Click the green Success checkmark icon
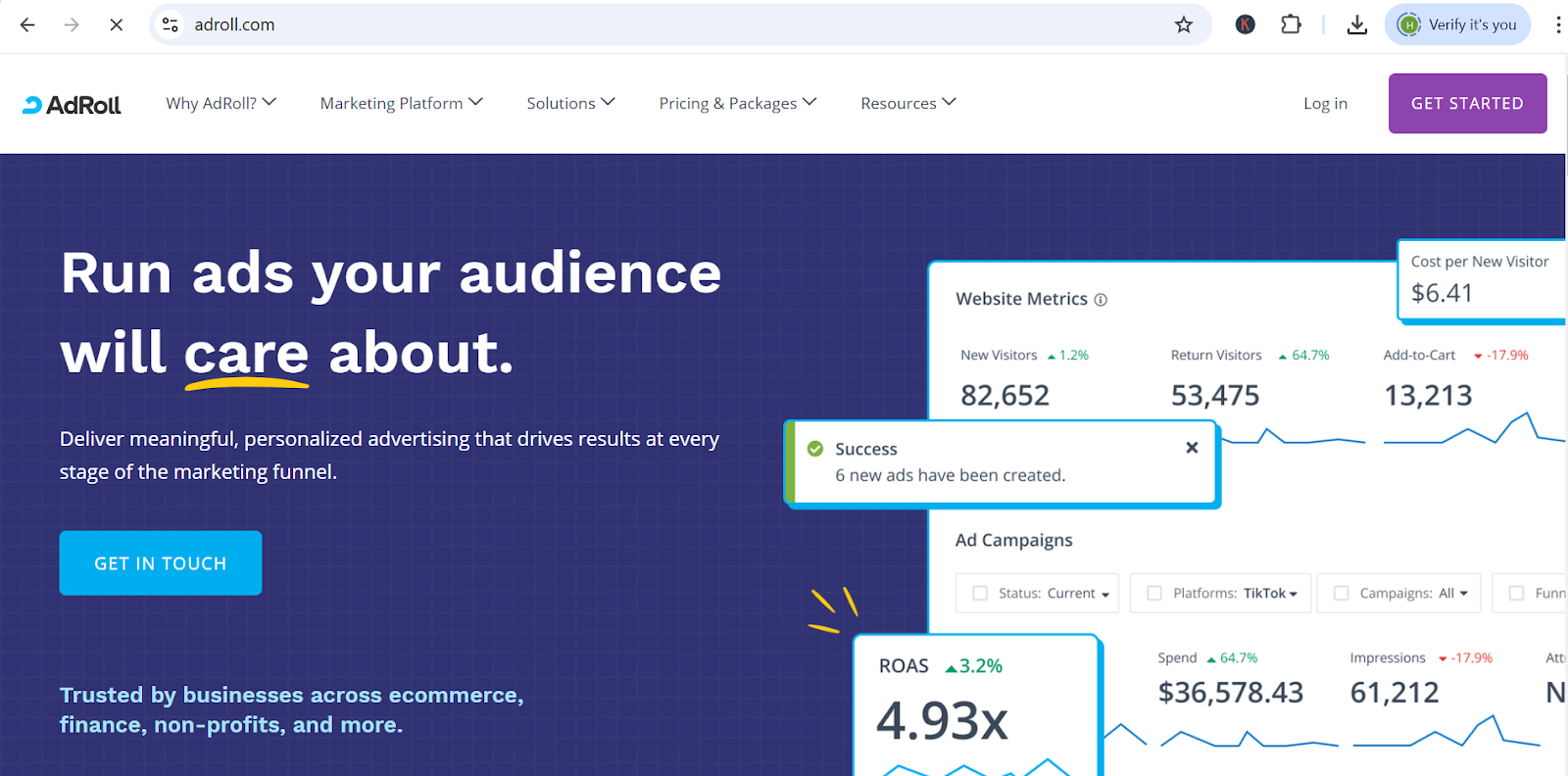1568x776 pixels. tap(815, 449)
